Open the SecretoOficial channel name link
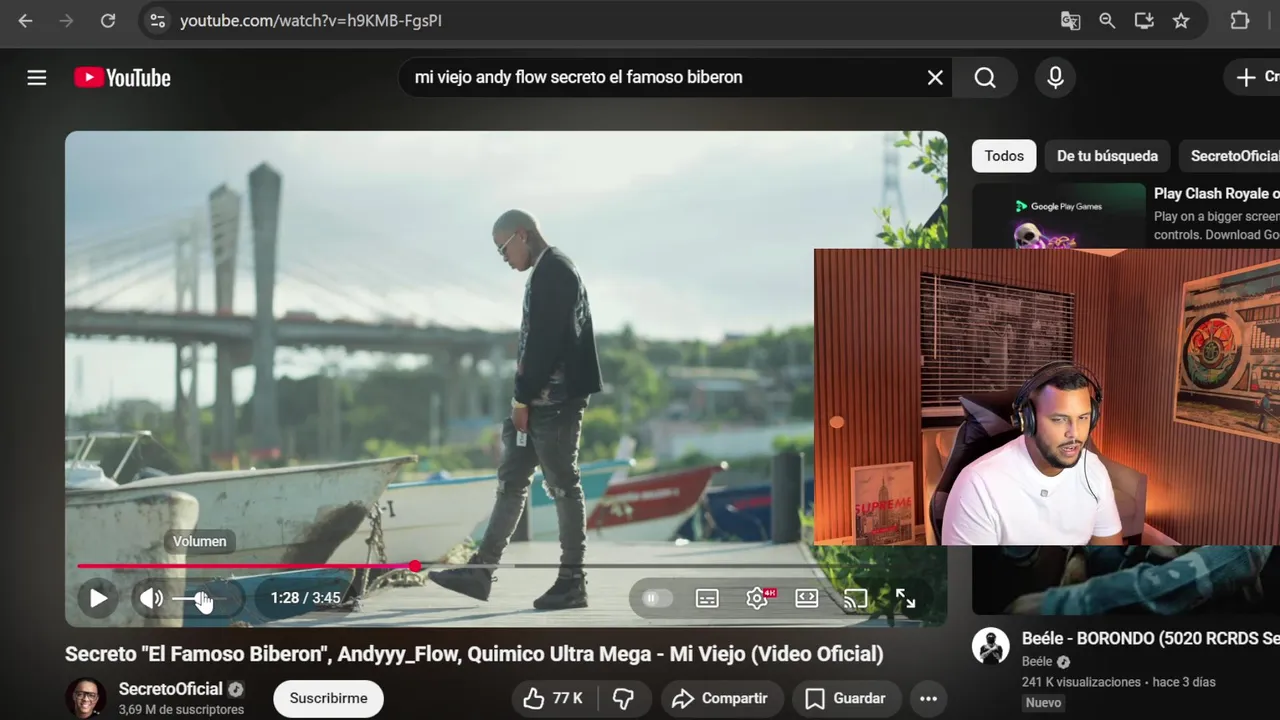Viewport: 1280px width, 720px height. (170, 689)
